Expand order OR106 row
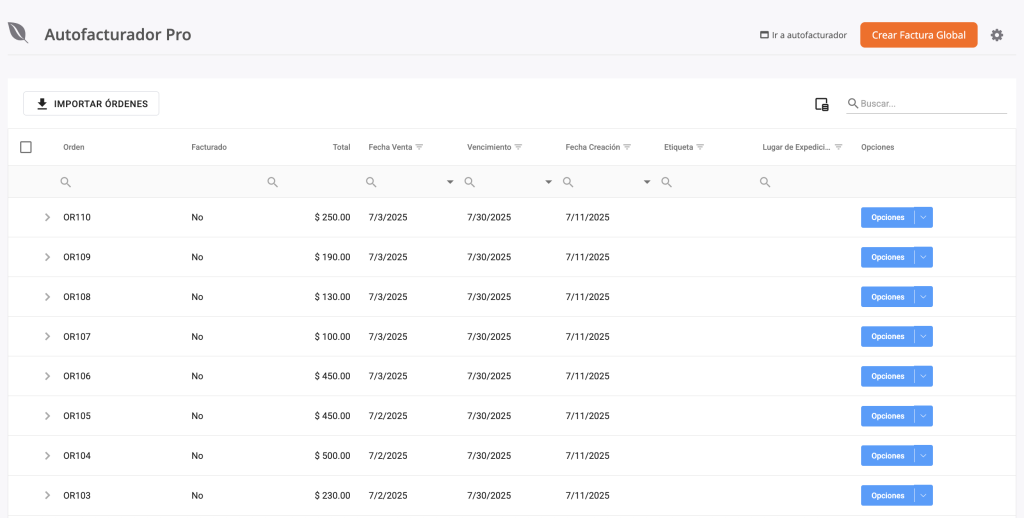Screen dimensions: 1024x518 pos(47,376)
